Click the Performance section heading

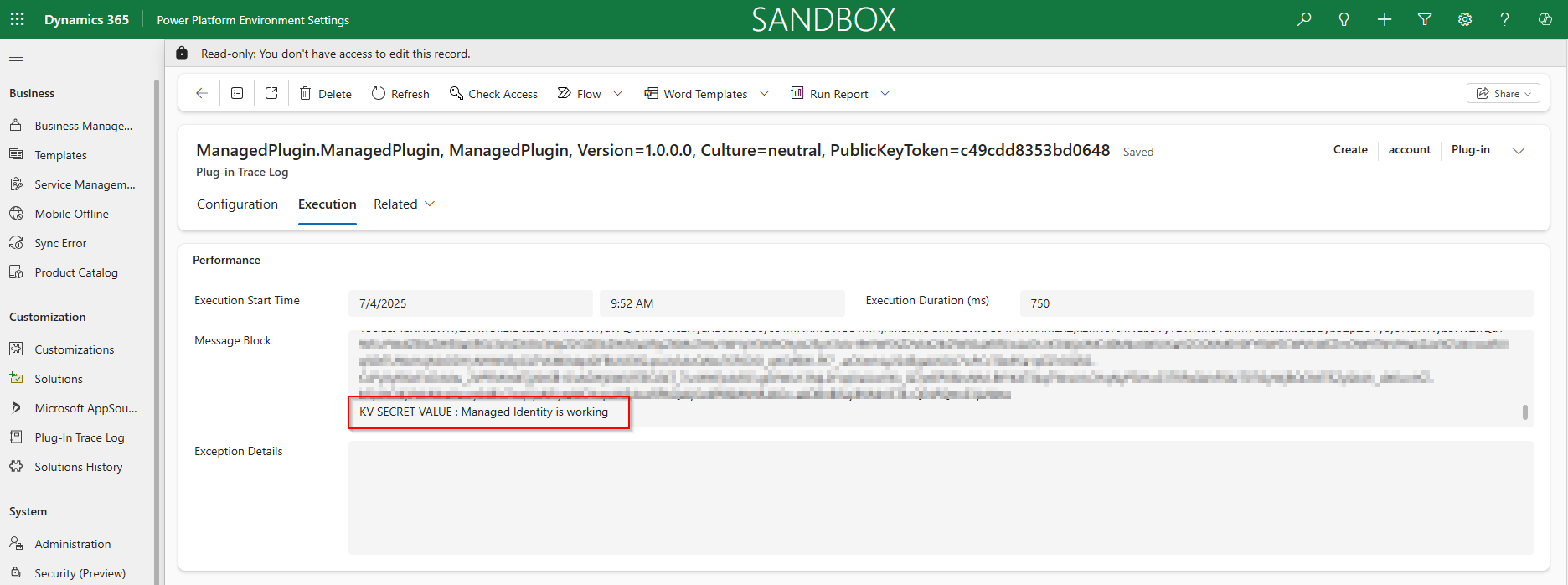pyautogui.click(x=226, y=260)
